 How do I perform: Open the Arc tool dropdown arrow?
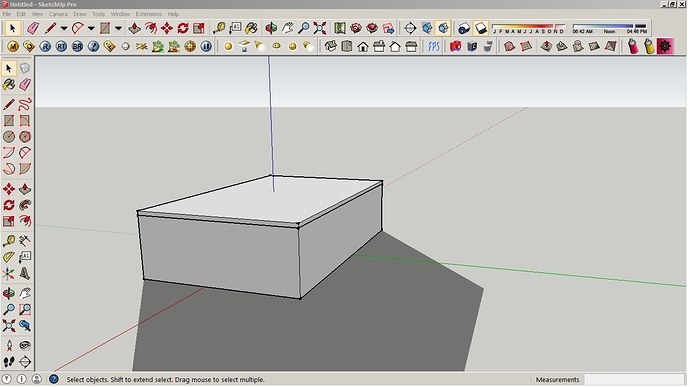click(x=91, y=29)
